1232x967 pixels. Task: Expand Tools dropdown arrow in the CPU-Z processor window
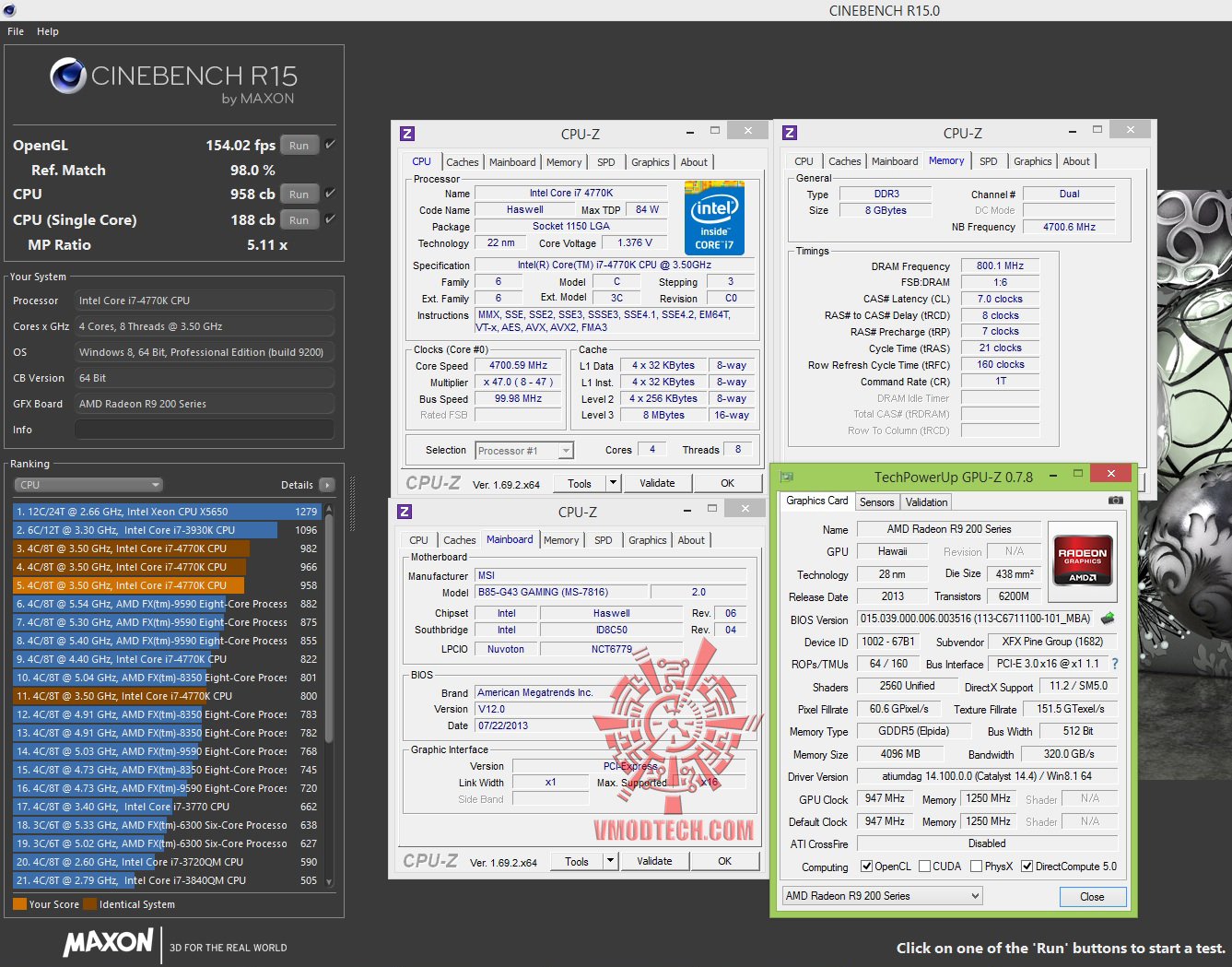coord(613,483)
